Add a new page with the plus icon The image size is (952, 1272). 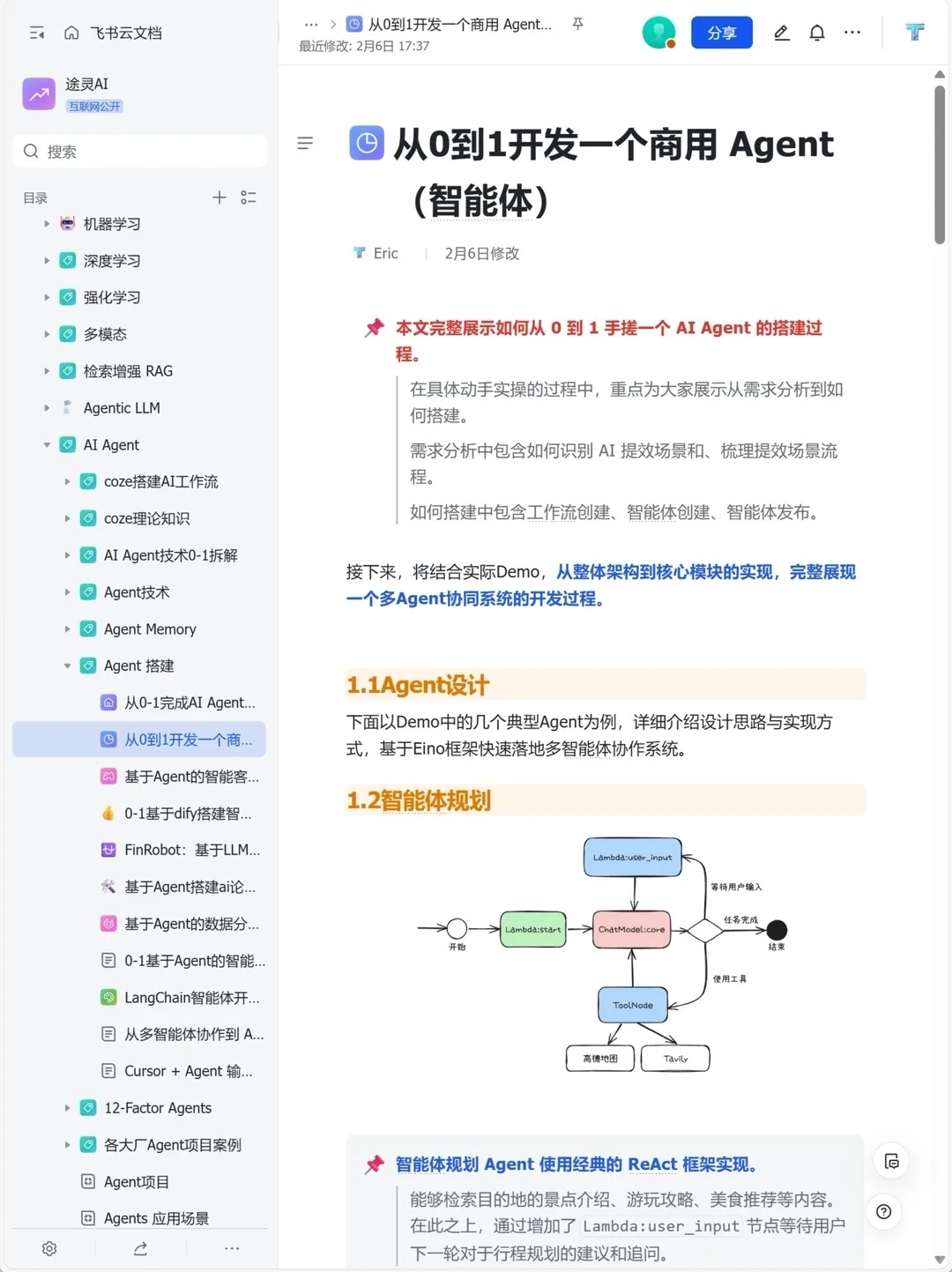(x=219, y=197)
